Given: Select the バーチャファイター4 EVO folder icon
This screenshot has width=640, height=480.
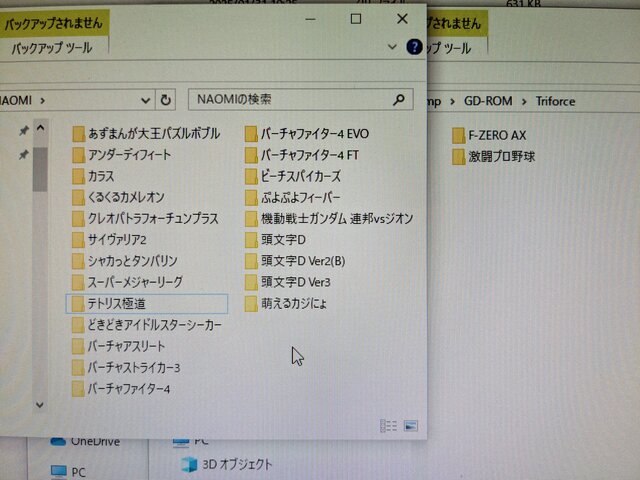Looking at the screenshot, I should coord(251,134).
